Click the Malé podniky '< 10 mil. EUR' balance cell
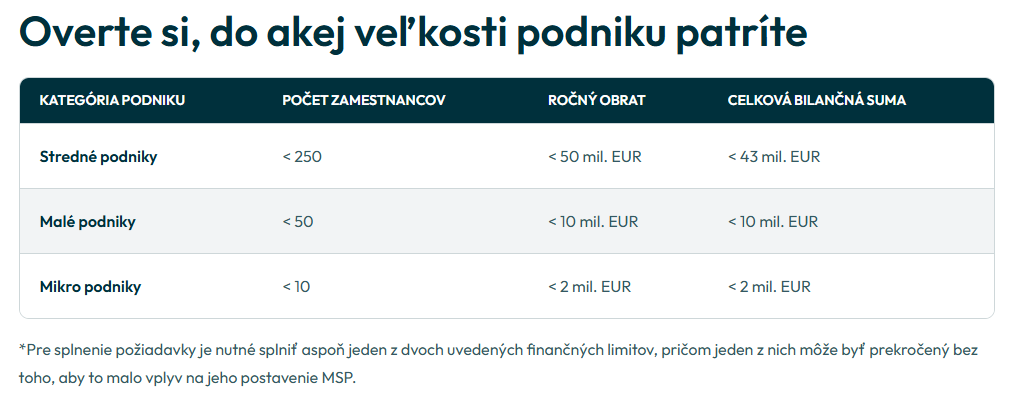The height and width of the screenshot is (403, 1018). point(773,222)
